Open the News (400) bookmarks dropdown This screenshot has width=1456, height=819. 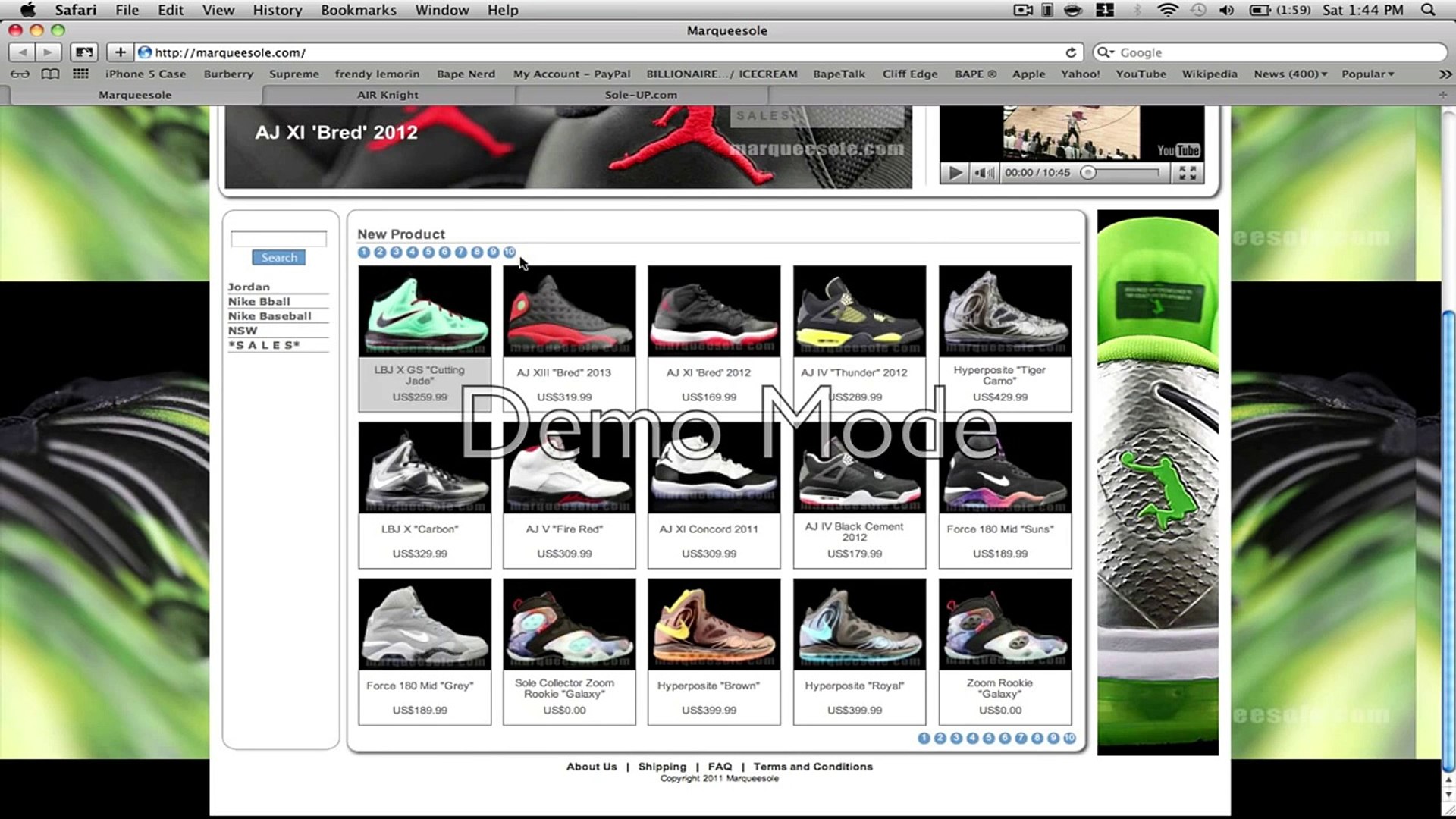1290,74
